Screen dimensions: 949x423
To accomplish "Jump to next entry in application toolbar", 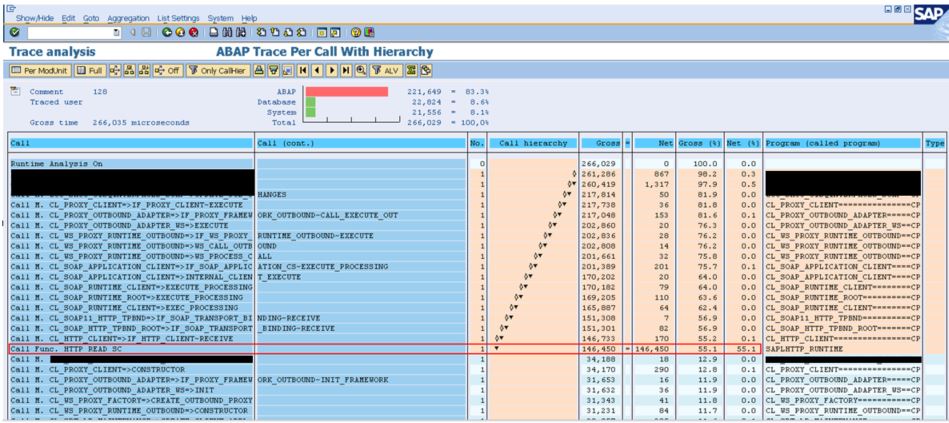I will pos(332,71).
